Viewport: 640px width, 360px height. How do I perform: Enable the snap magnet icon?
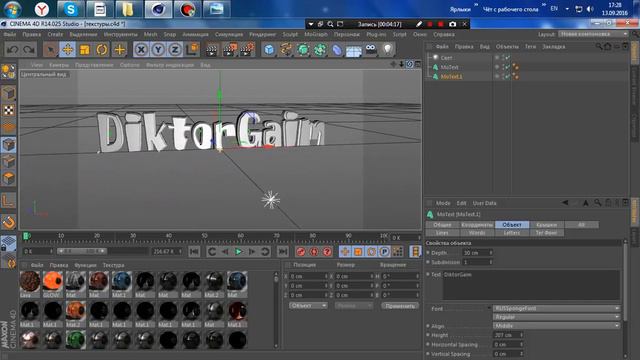[x=9, y=222]
